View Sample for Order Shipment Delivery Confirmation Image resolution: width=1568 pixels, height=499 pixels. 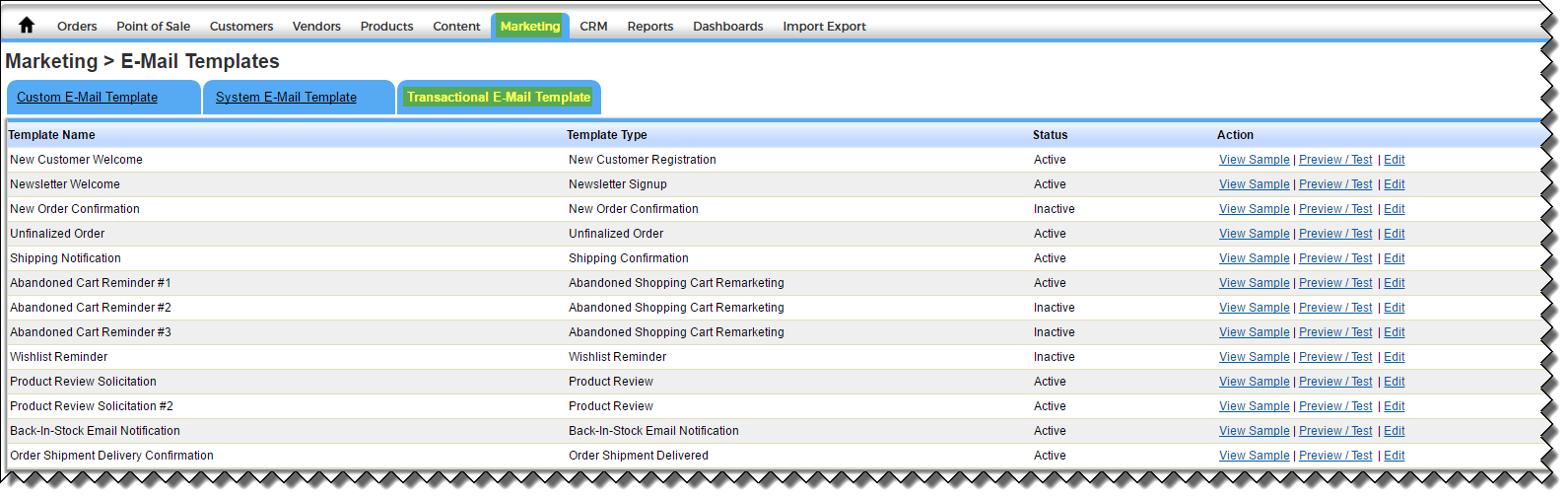(x=1254, y=456)
